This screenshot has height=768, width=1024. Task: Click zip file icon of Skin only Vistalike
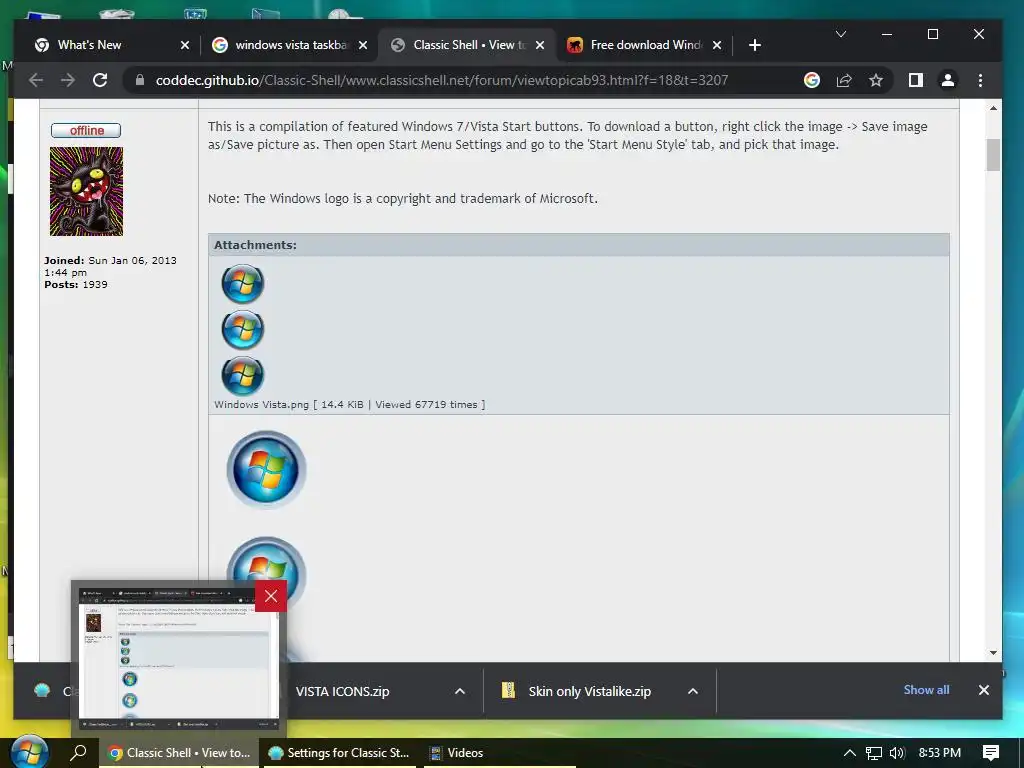508,691
